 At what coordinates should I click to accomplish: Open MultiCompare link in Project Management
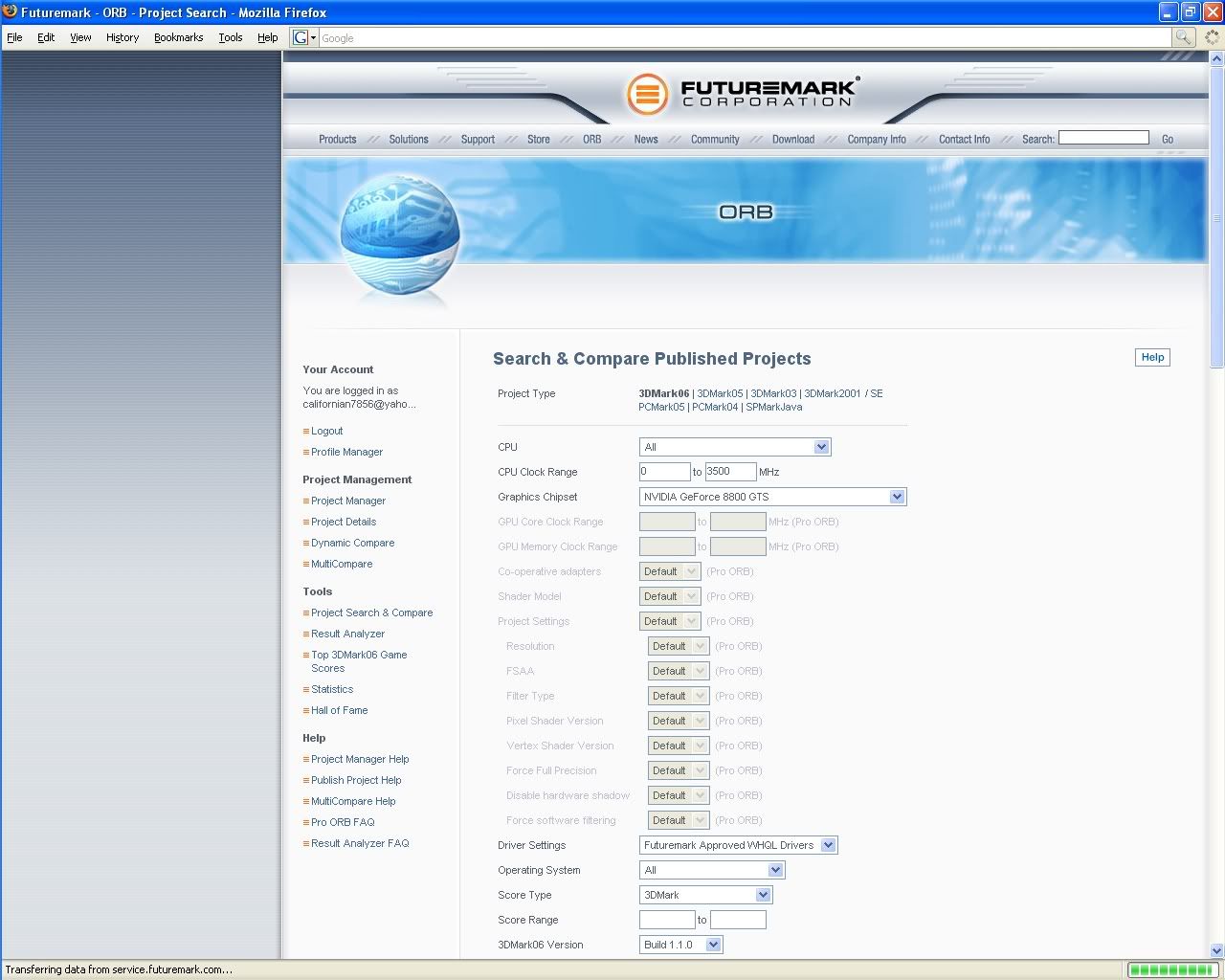tap(342, 564)
